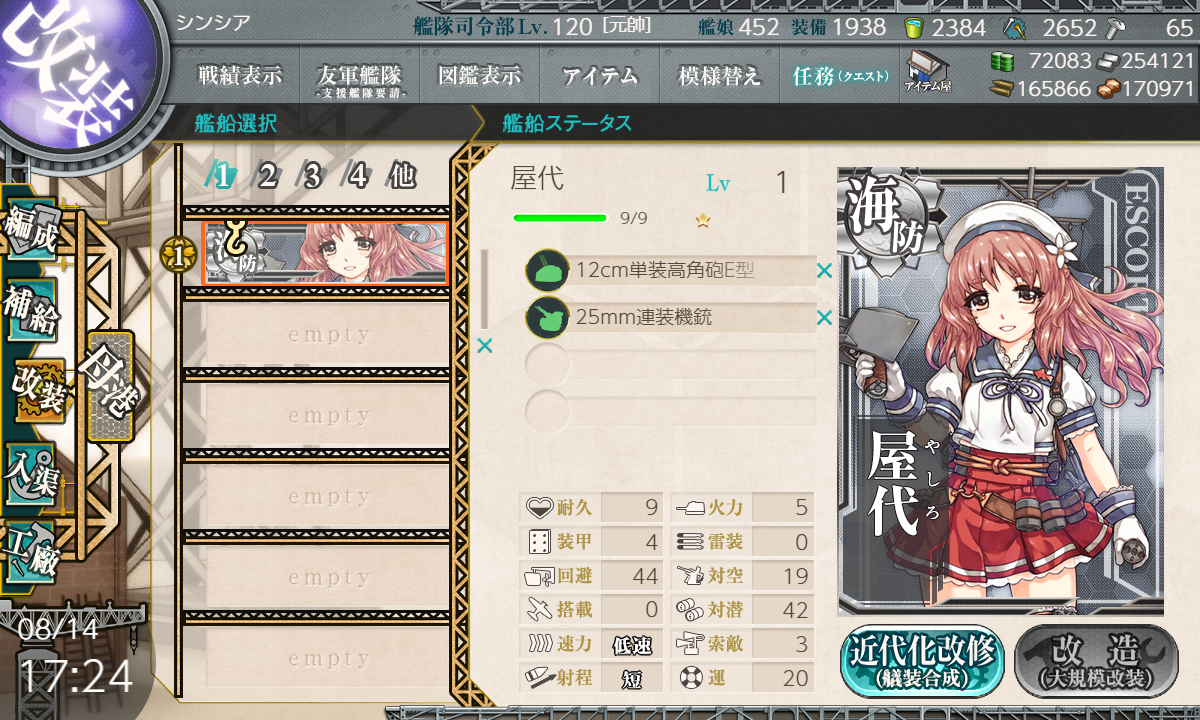Open the 工廠 (Factory) sidebar icon
Viewport: 1200px width, 720px height.
pos(32,550)
